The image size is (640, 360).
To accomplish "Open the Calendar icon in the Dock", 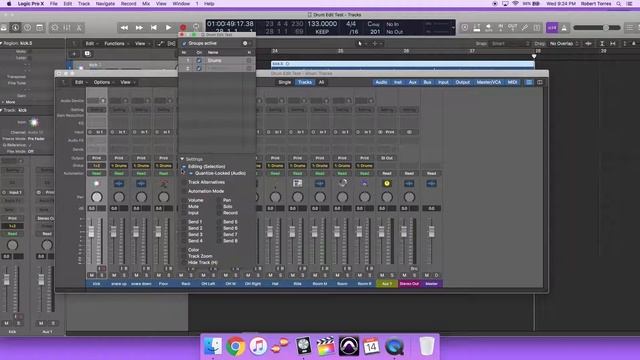I will click(371, 347).
